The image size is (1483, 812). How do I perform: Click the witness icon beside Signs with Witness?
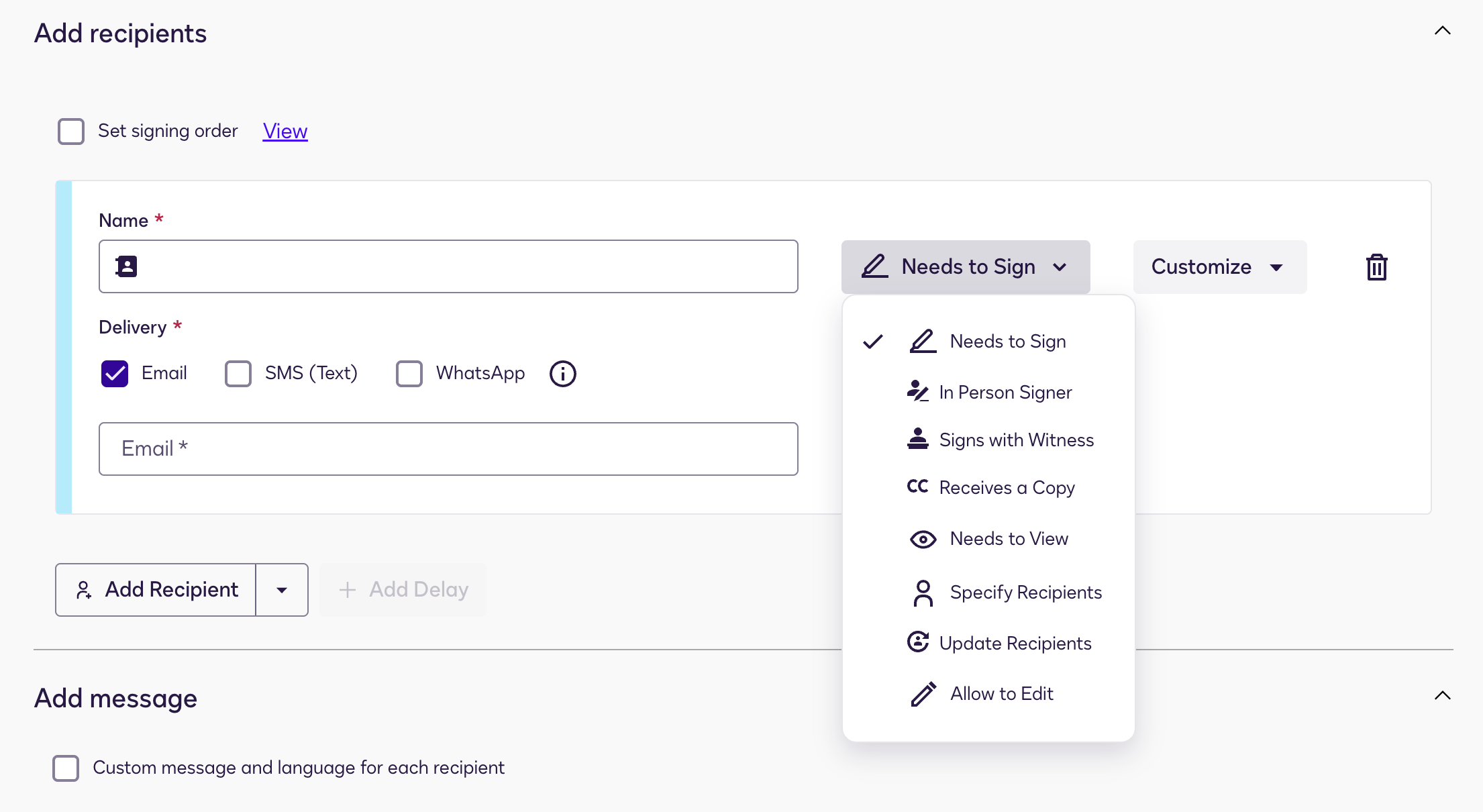click(x=917, y=440)
